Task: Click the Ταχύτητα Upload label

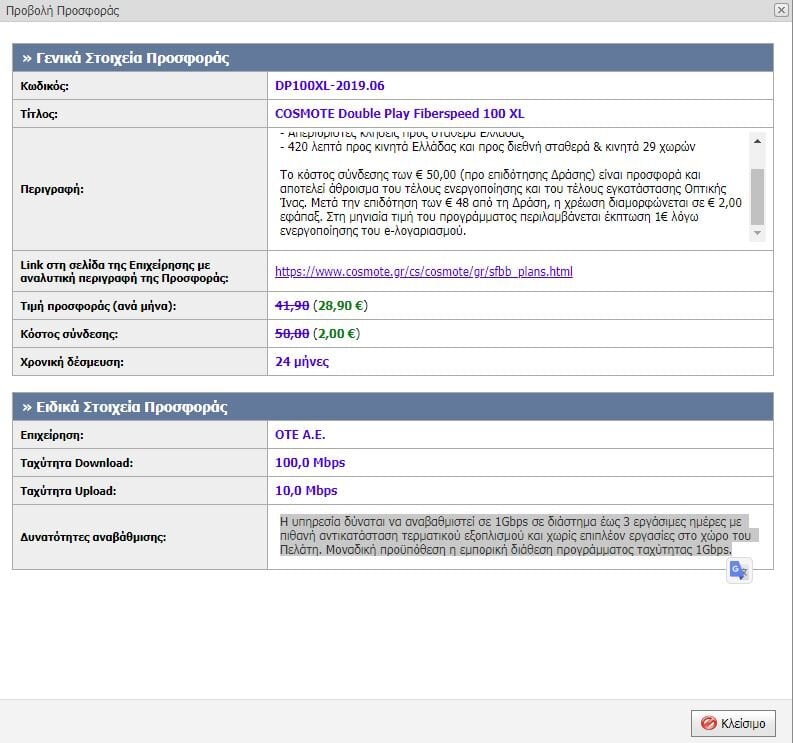Action: coord(68,491)
